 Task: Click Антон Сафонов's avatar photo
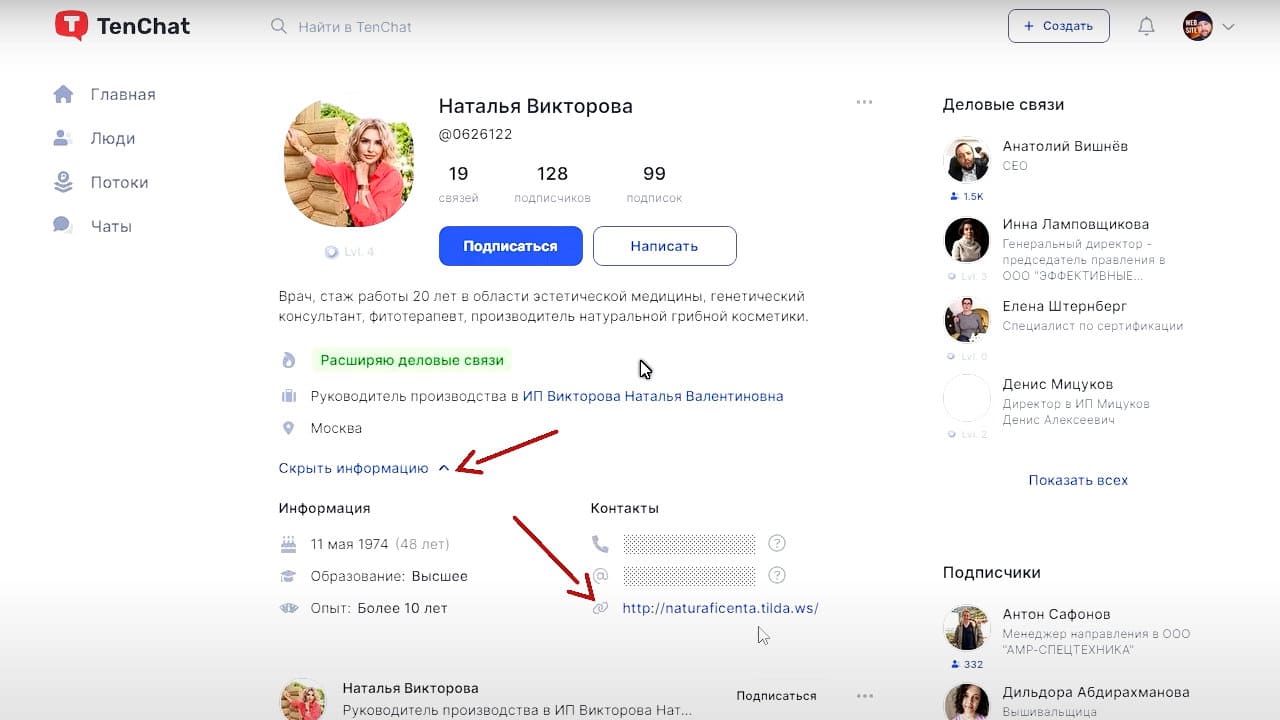pyautogui.click(x=966, y=628)
